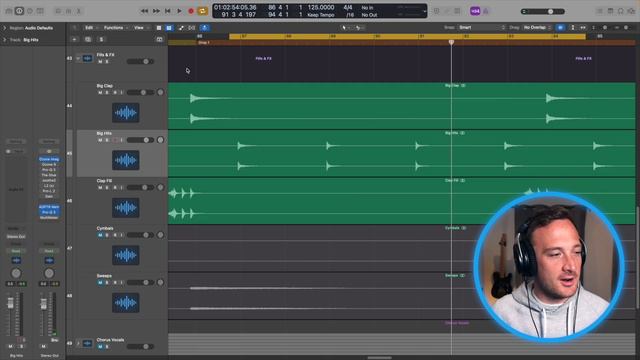Open the Mixer icon in the control bar

point(69,11)
